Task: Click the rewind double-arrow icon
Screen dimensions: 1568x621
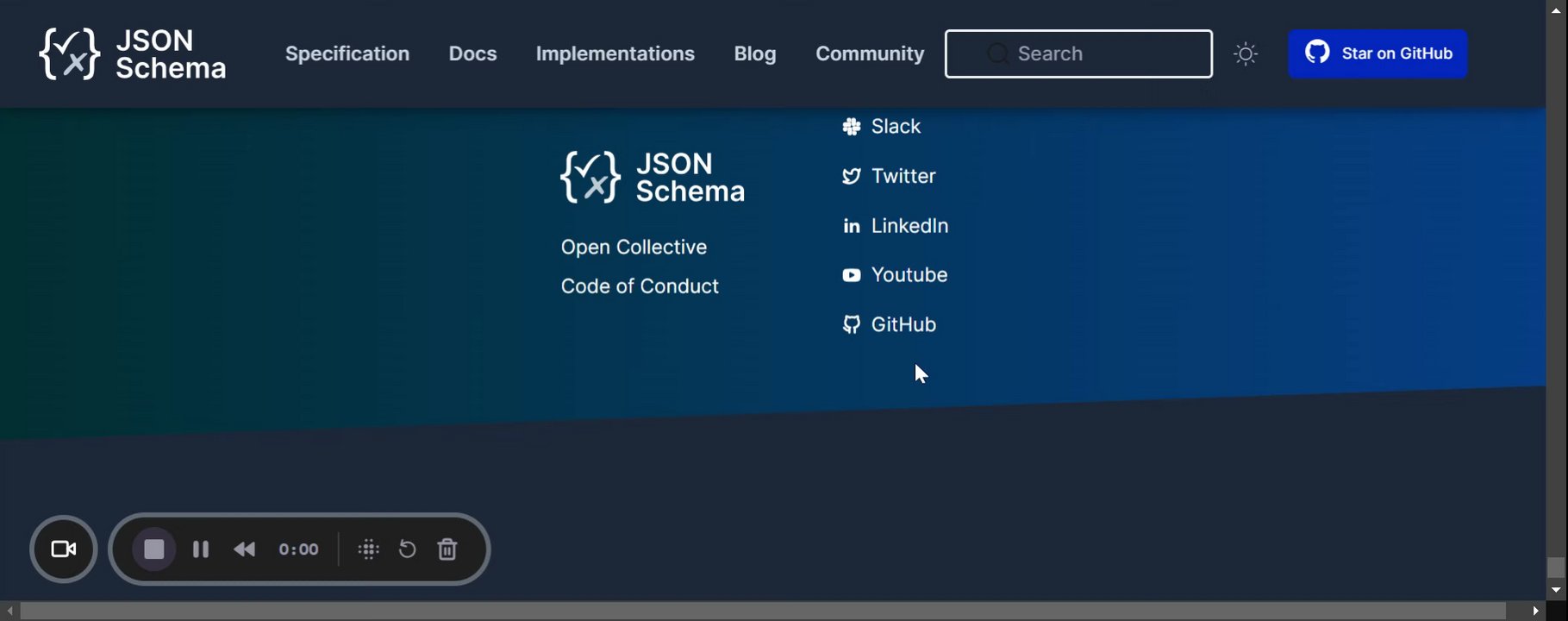Action: click(245, 549)
